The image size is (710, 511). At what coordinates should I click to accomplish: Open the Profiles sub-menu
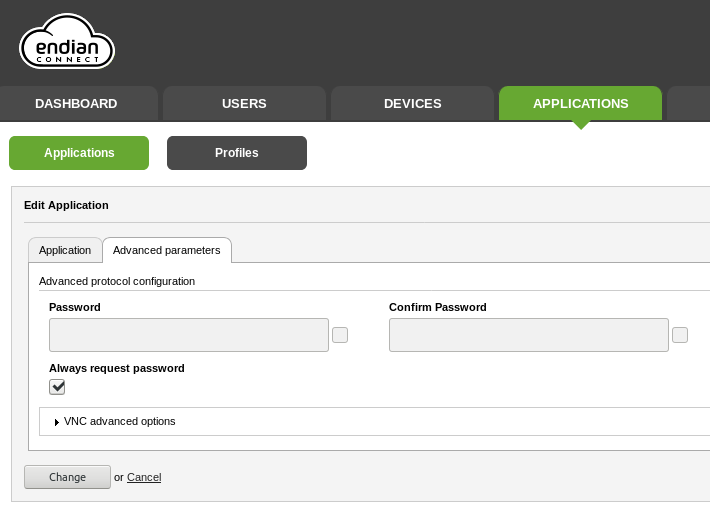[237, 153]
